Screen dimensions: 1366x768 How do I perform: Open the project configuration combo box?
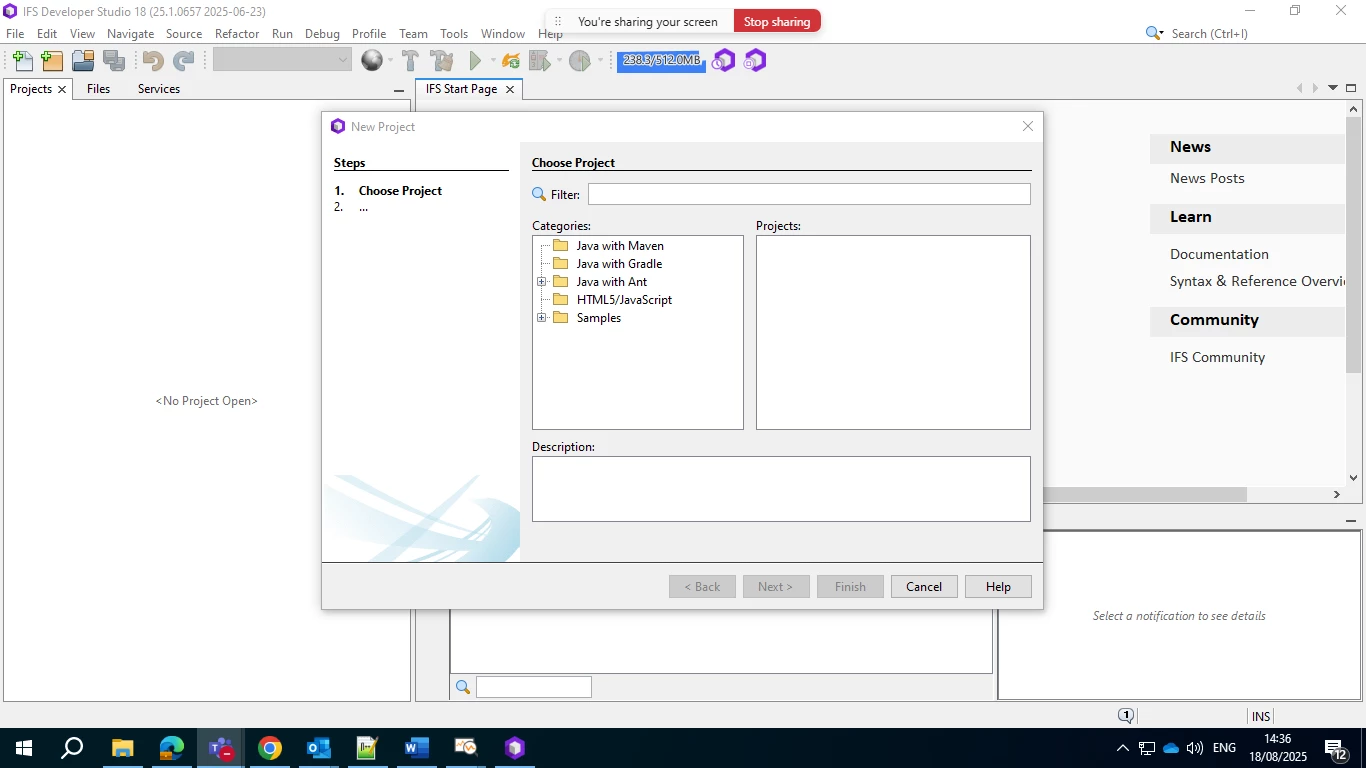click(x=282, y=60)
